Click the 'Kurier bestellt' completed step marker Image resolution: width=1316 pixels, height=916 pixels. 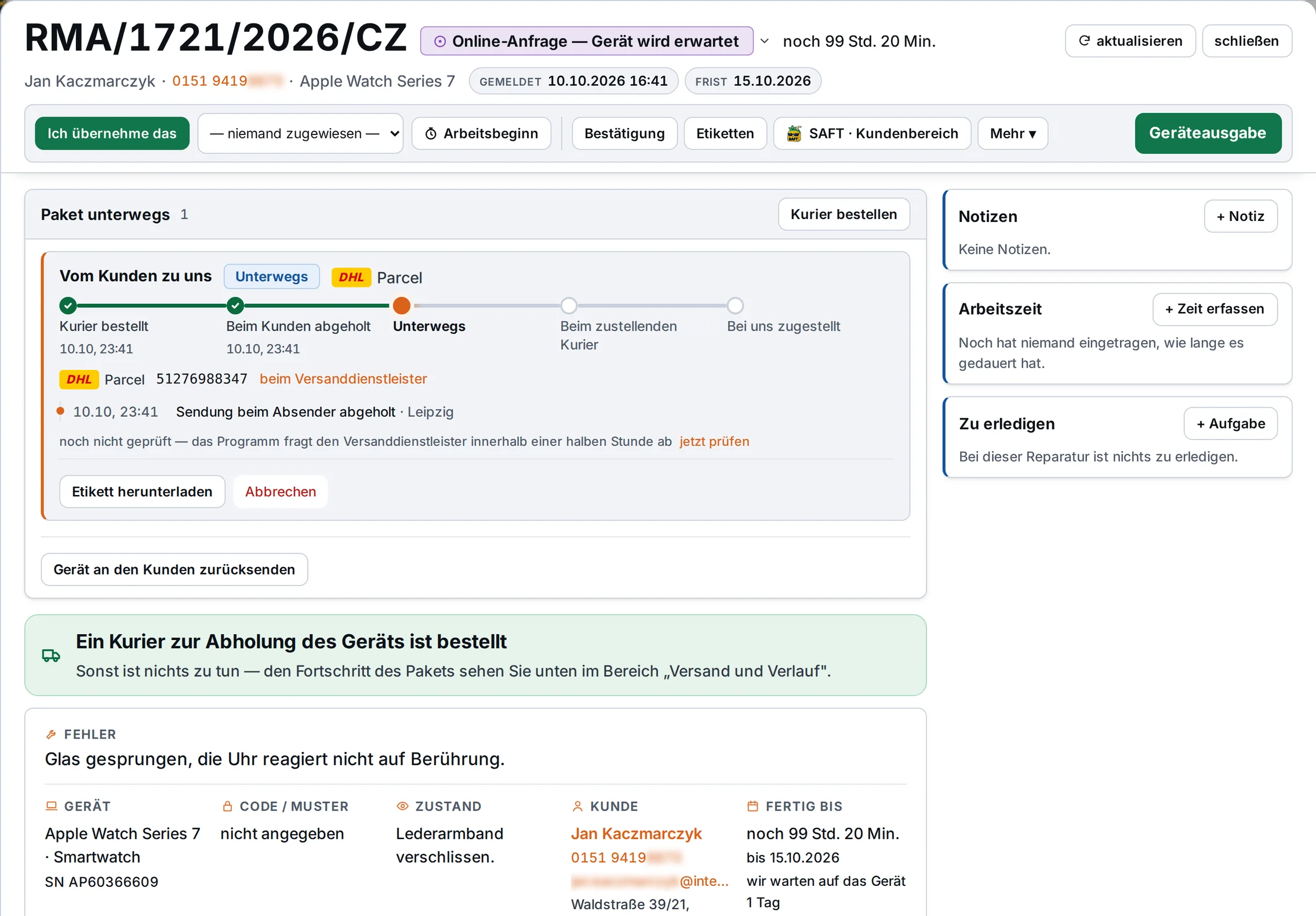[x=68, y=305]
